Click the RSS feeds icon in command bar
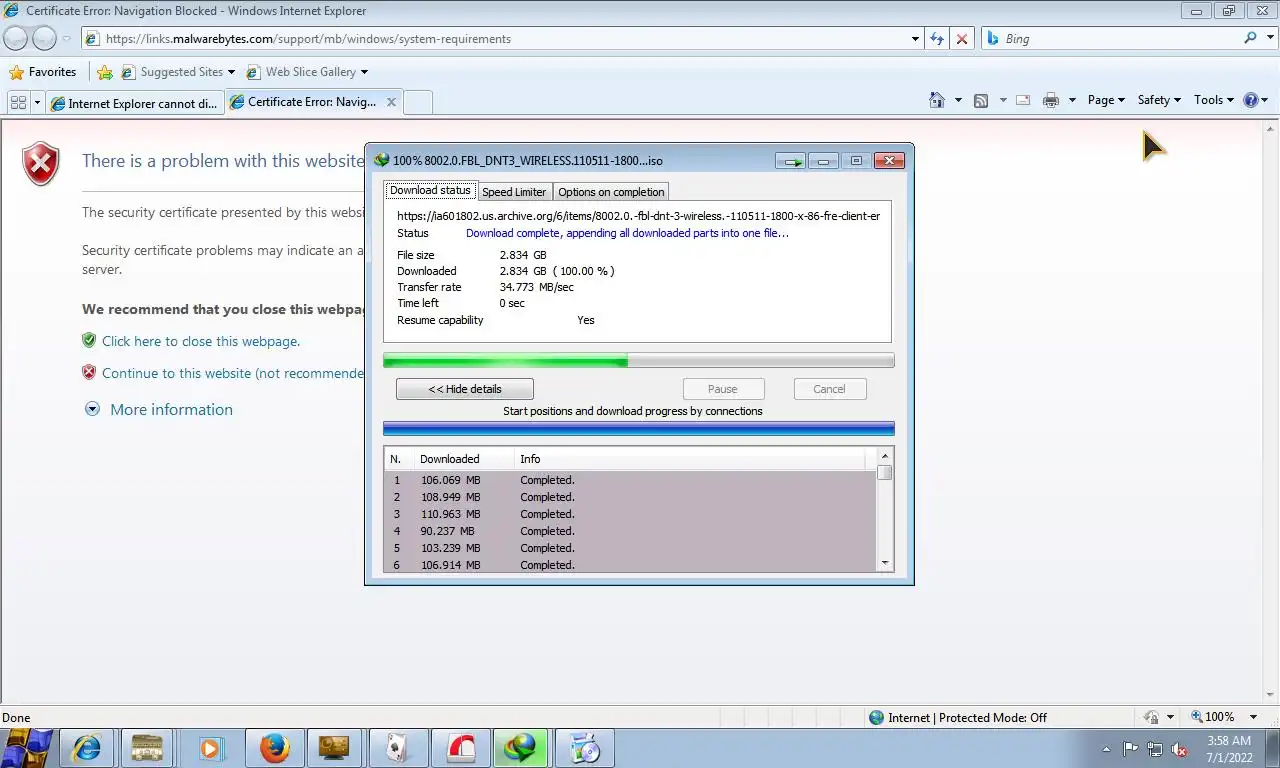Viewport: 1280px width, 768px height. click(981, 100)
